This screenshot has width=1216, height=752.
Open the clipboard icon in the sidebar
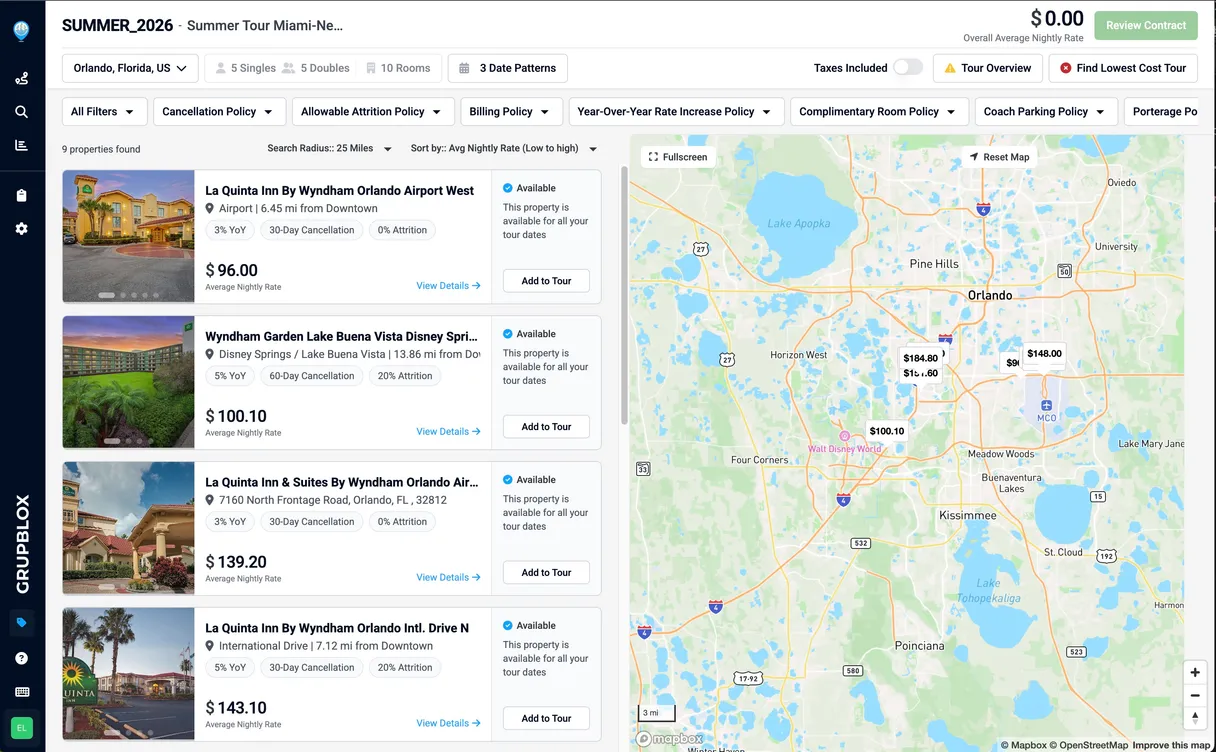(21, 195)
